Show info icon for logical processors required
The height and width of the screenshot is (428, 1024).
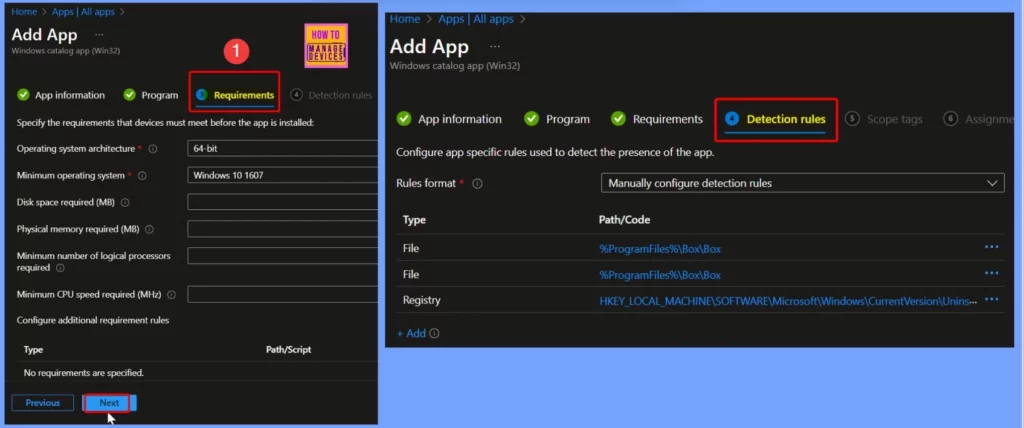coord(60,268)
